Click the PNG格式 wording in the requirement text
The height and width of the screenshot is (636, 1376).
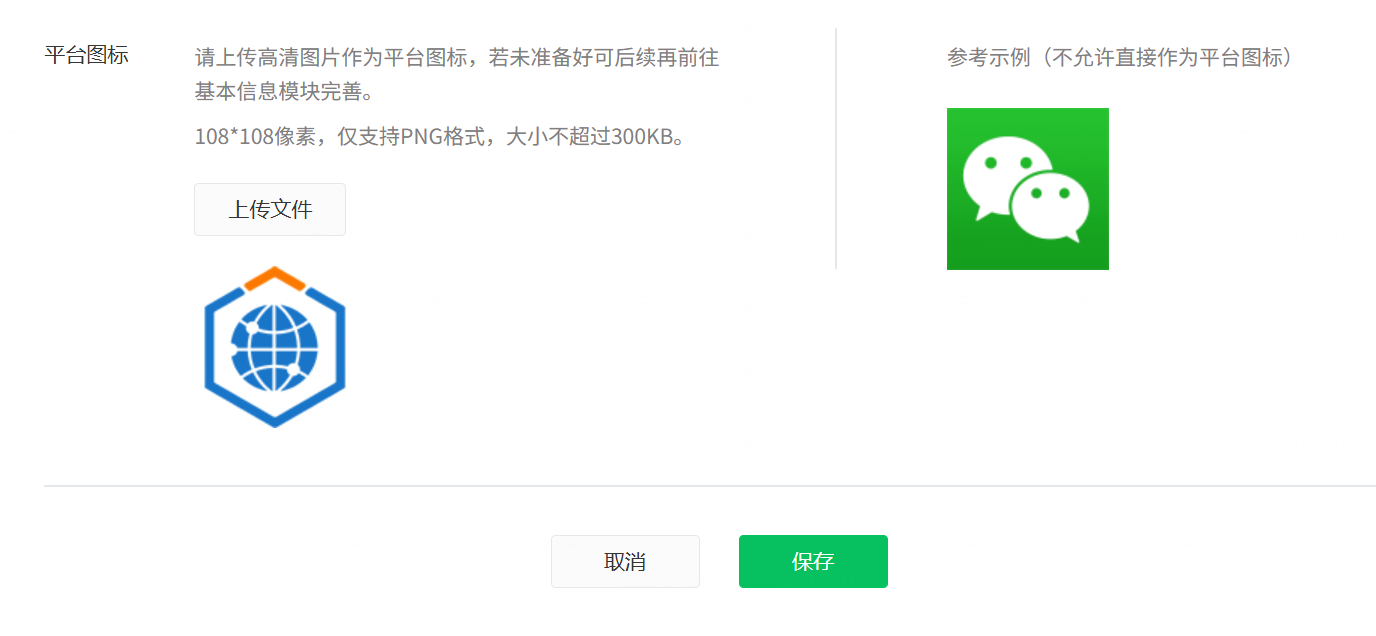443,137
